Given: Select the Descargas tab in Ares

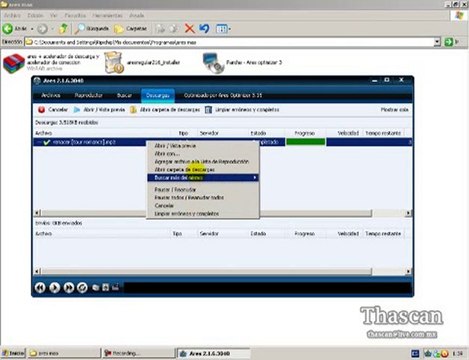Looking at the screenshot, I should (158, 96).
